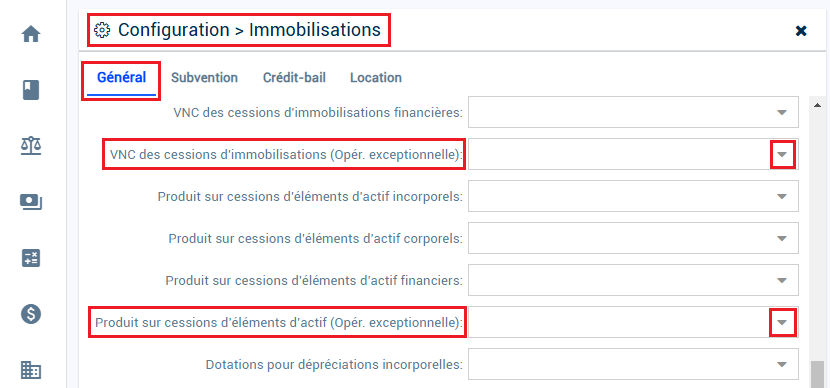Open the Location tab
The image size is (830, 388).
click(x=376, y=78)
